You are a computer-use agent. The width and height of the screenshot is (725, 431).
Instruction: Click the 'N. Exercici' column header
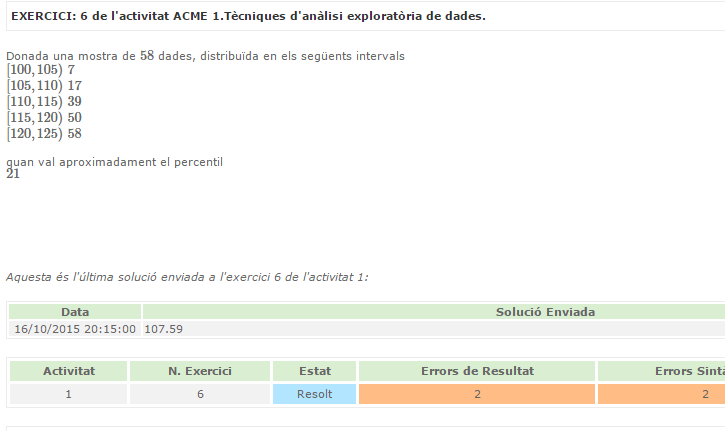(x=200, y=371)
